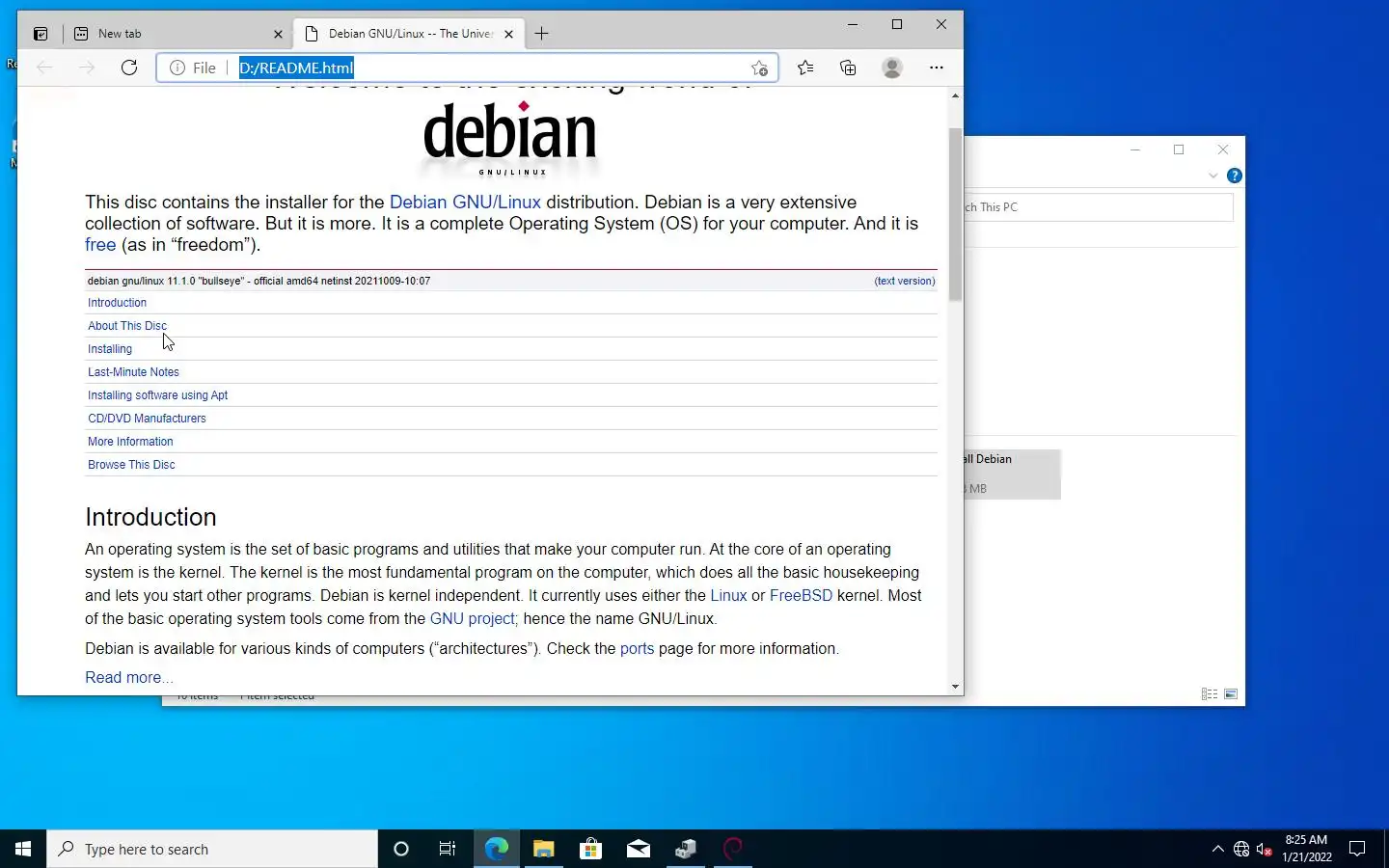The image size is (1389, 868).
Task: Open the Collections icon
Action: (x=848, y=68)
